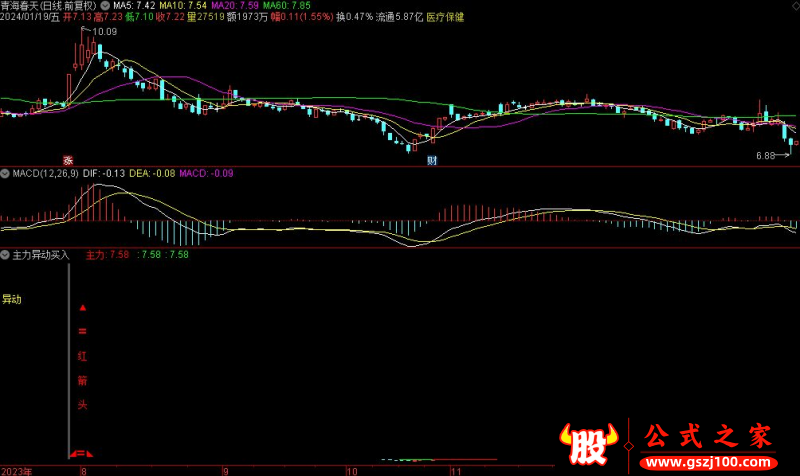Click the float value 流通5.87亿

point(399,17)
